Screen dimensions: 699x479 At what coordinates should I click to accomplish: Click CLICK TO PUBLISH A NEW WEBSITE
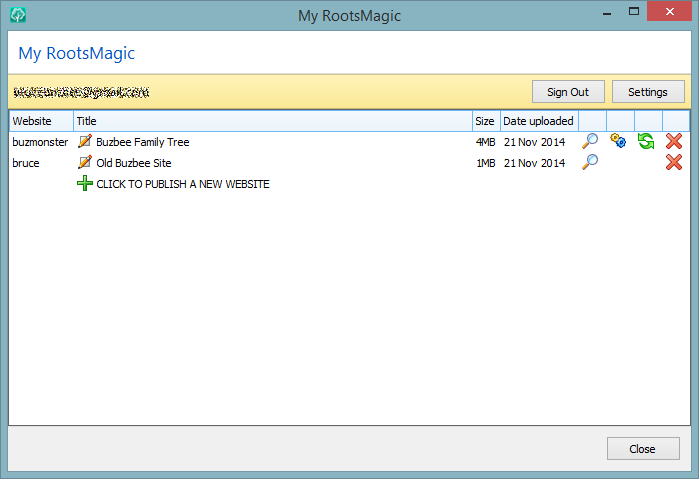[183, 184]
